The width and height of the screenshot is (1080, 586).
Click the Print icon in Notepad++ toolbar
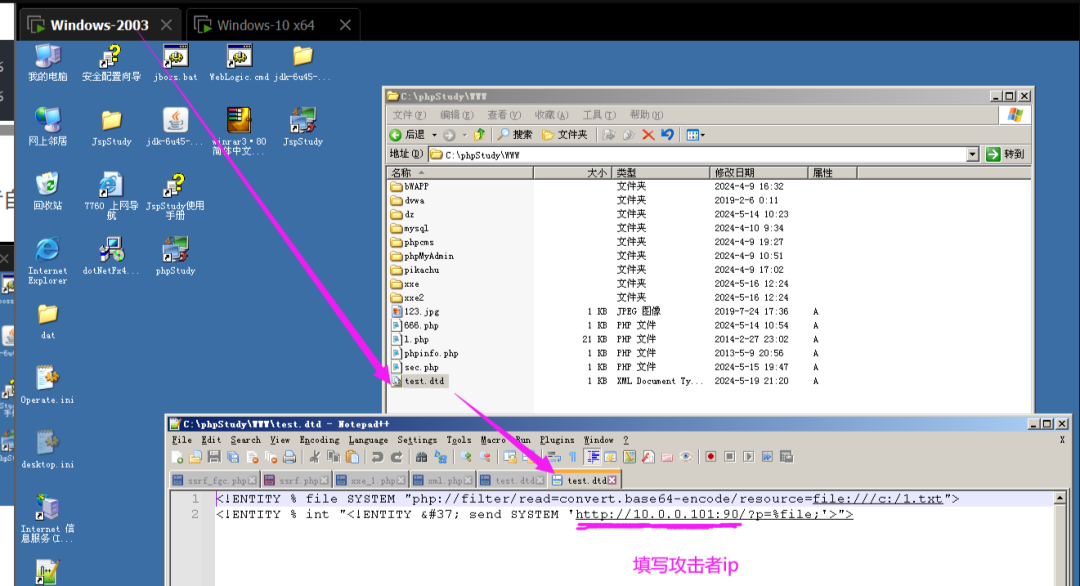pyautogui.click(x=290, y=457)
